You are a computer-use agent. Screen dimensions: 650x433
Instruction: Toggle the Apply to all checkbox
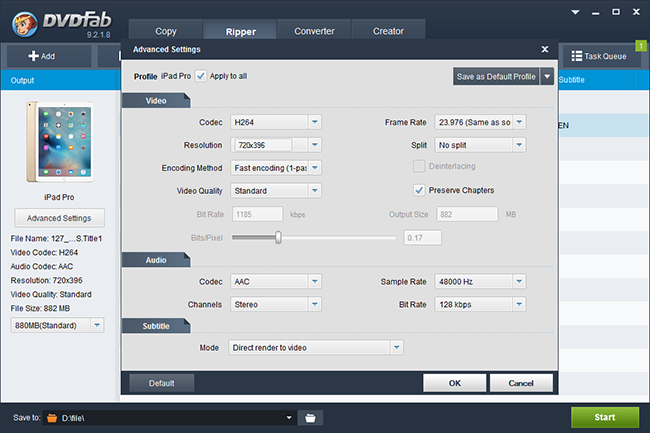[201, 76]
